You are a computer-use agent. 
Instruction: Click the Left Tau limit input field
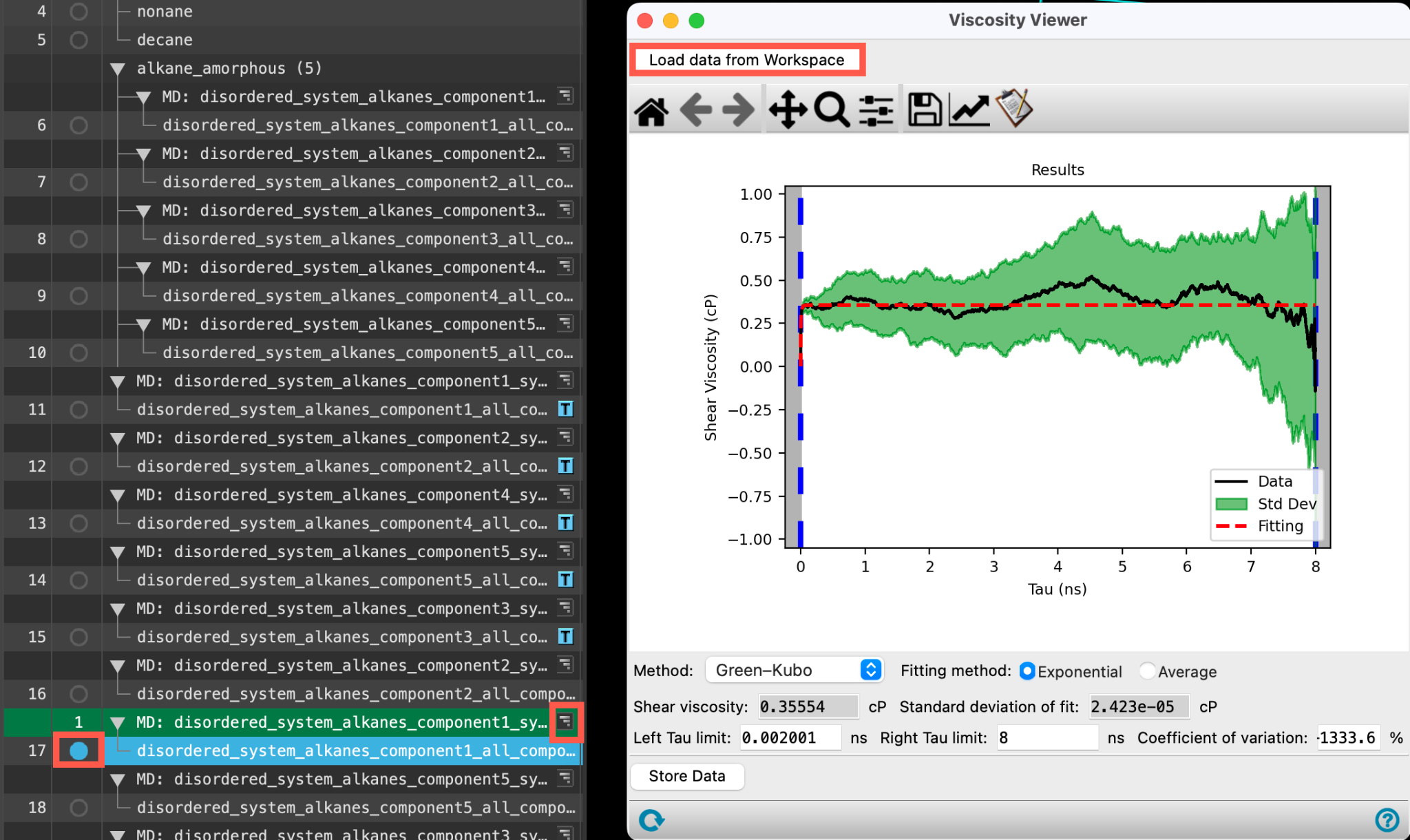[790, 737]
